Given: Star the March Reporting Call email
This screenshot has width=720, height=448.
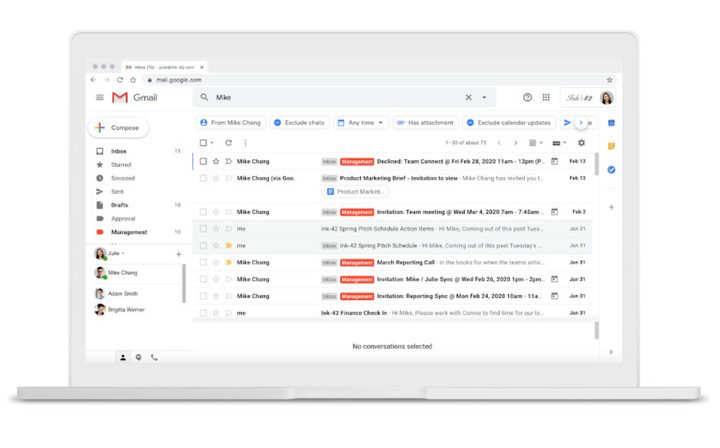Looking at the screenshot, I should tap(216, 263).
